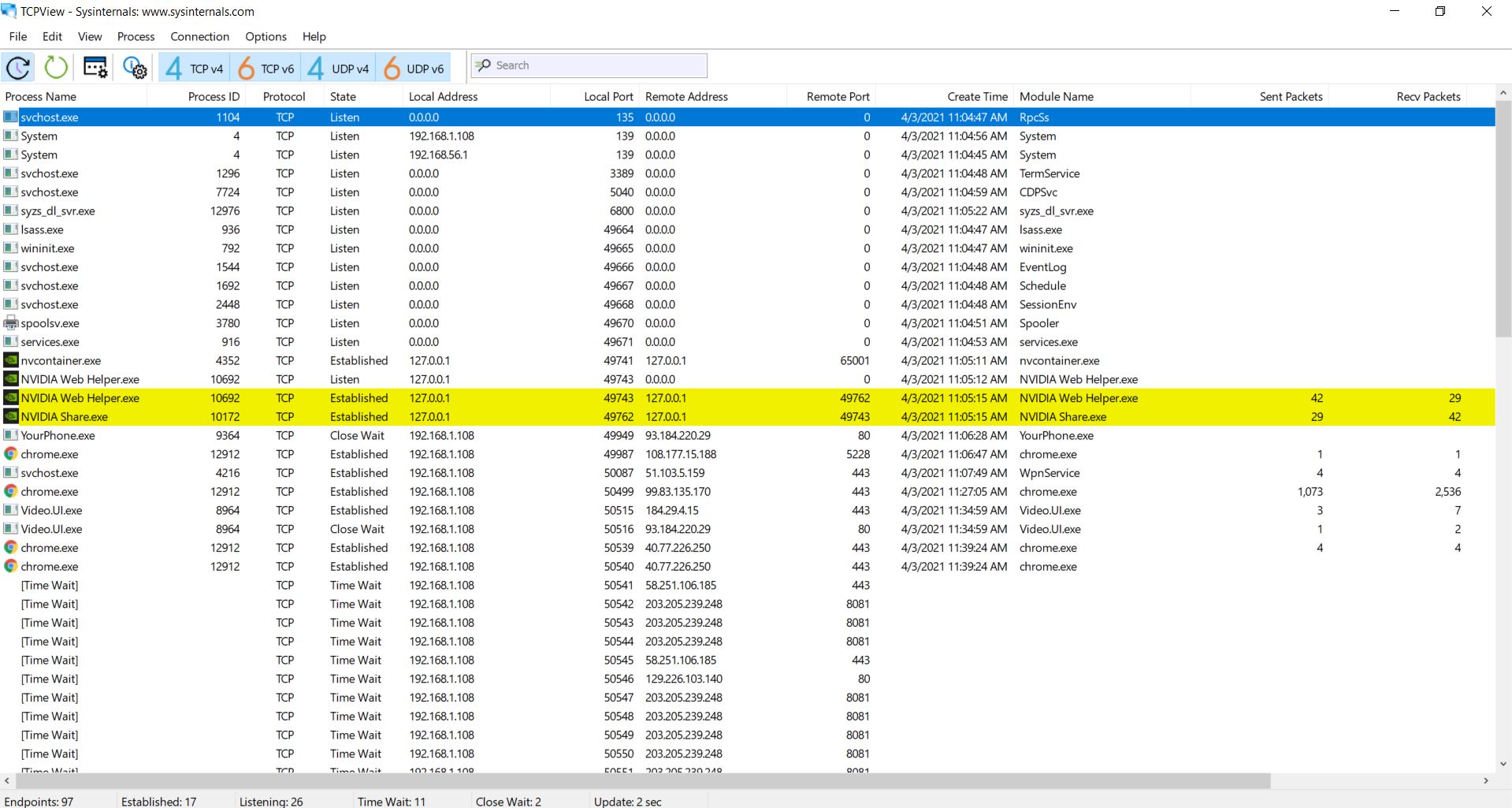Viewport: 1512px width, 808px height.
Task: Toggle the UDP v6 filter
Action: tap(414, 69)
